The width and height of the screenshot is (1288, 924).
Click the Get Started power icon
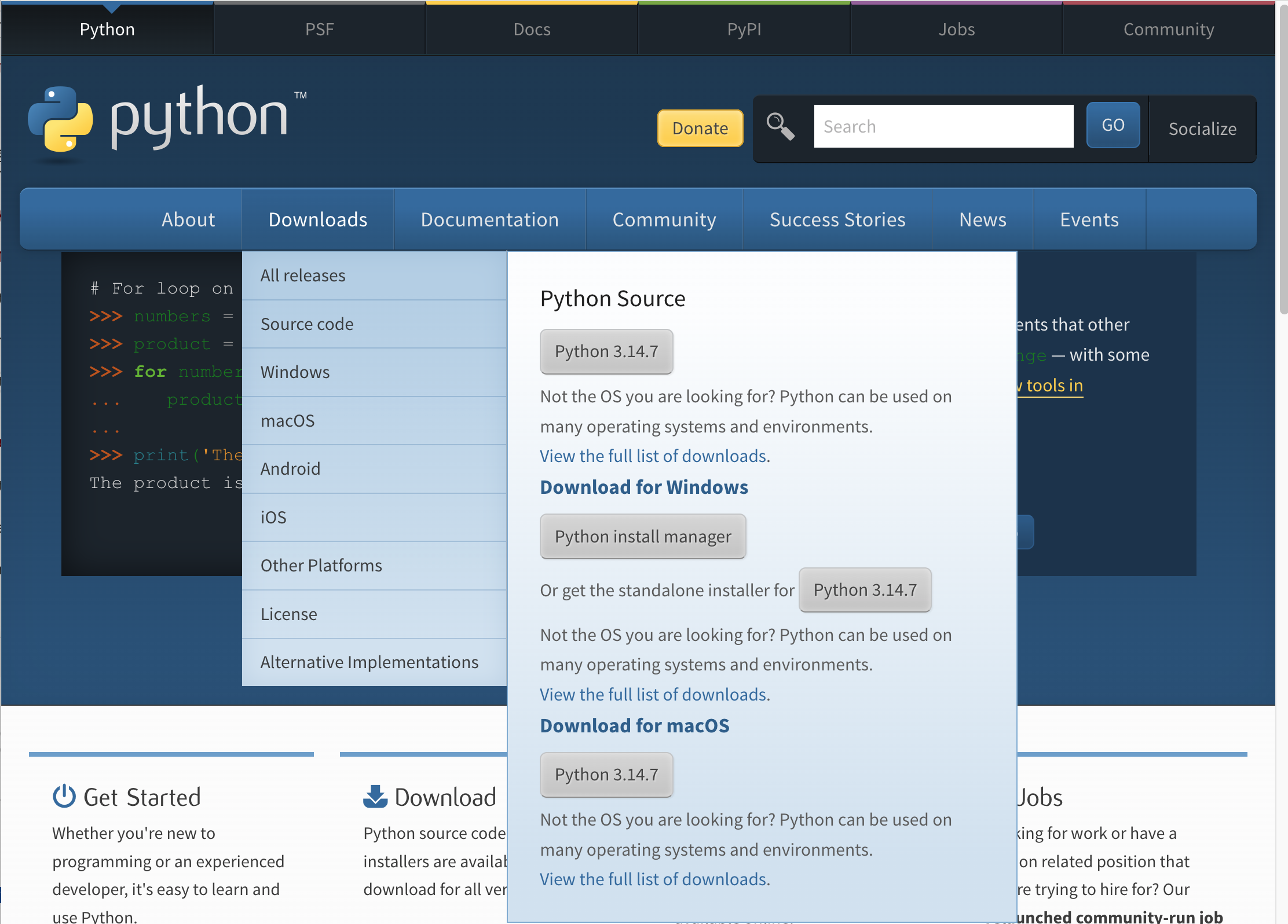(x=64, y=797)
